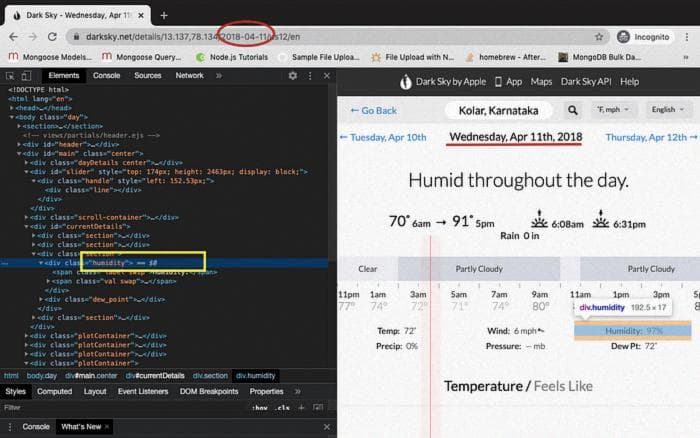Viewport: 700px width, 438px height.
Task: Click the Go Back link
Action: (374, 111)
